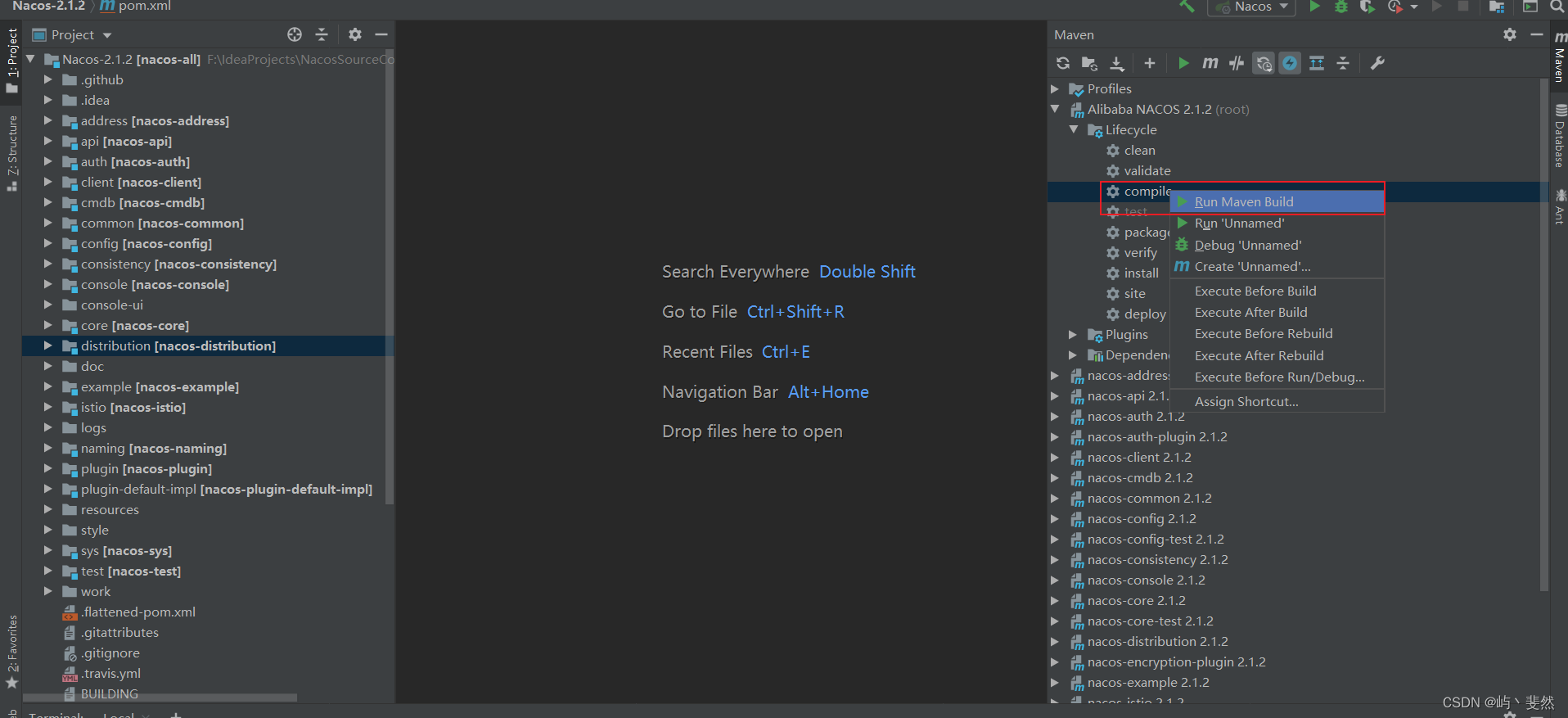Collapse Lifecycle node in Maven tree
This screenshot has height=718, width=1568.
click(1074, 129)
